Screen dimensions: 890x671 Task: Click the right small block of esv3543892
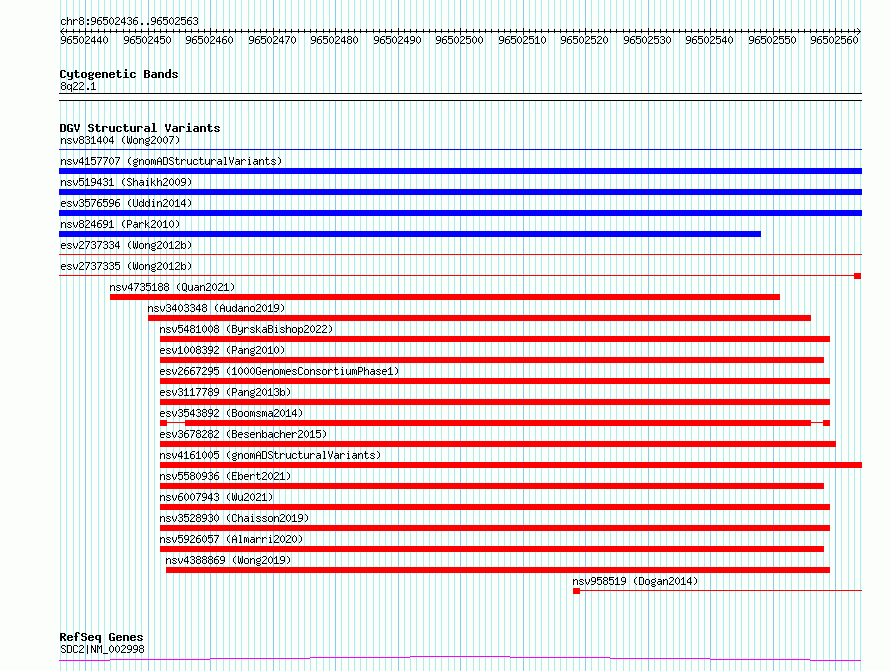point(826,423)
